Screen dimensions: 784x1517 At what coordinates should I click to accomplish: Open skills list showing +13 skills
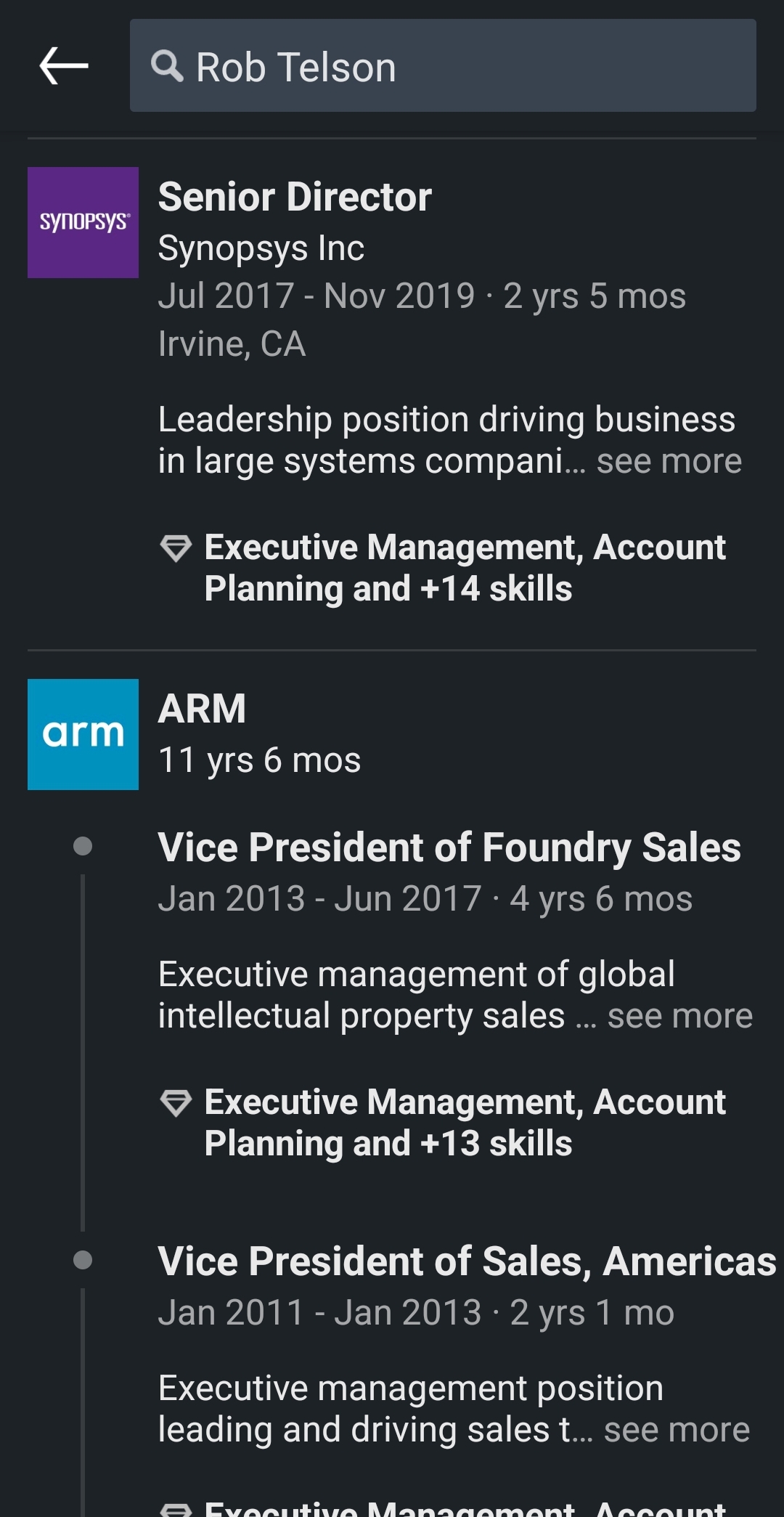pyautogui.click(x=465, y=1123)
